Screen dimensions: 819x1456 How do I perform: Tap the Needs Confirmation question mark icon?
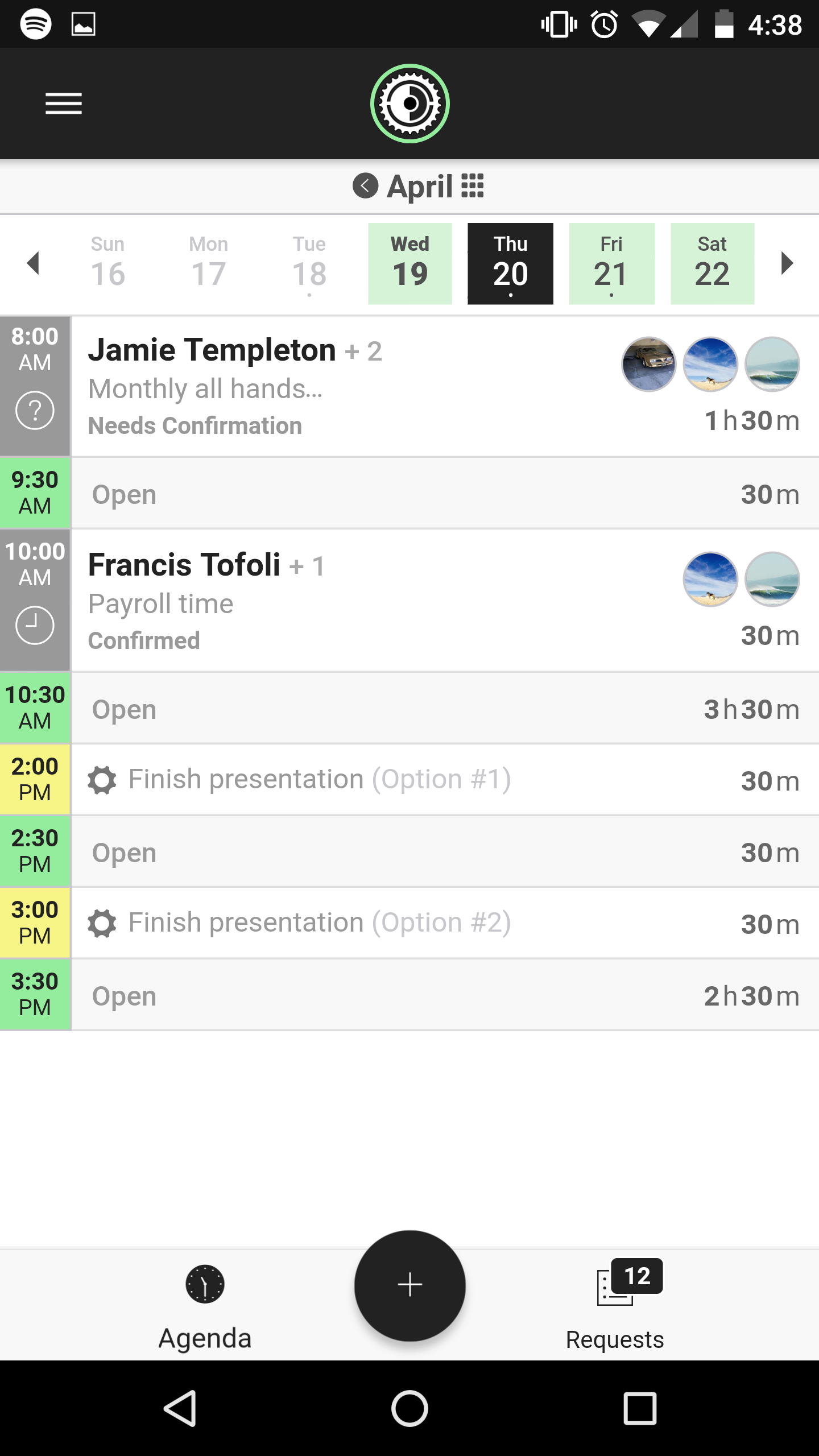click(35, 410)
